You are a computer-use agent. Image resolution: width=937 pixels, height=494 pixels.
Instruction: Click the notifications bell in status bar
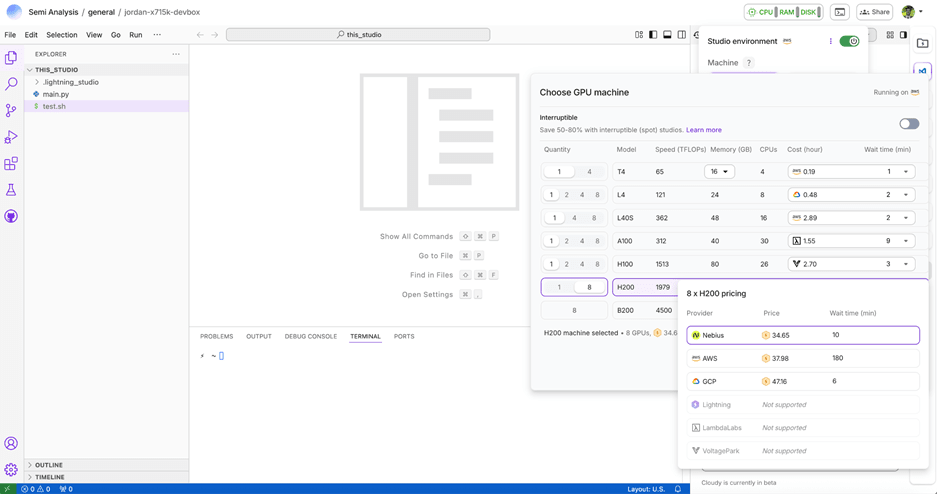click(x=678, y=489)
